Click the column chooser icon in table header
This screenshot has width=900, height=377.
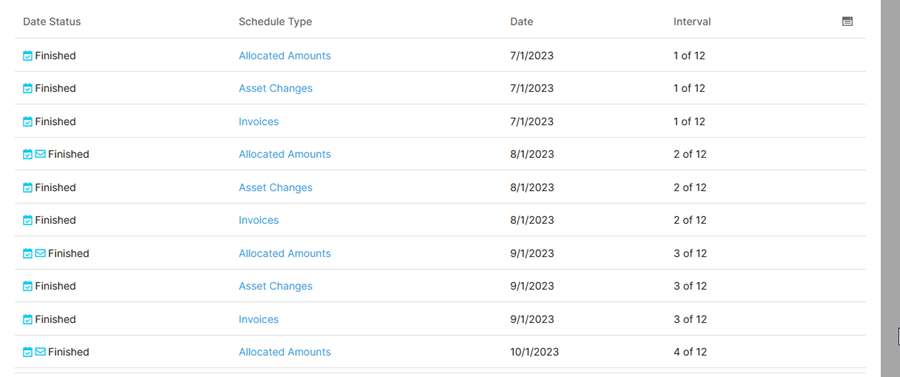[x=847, y=21]
